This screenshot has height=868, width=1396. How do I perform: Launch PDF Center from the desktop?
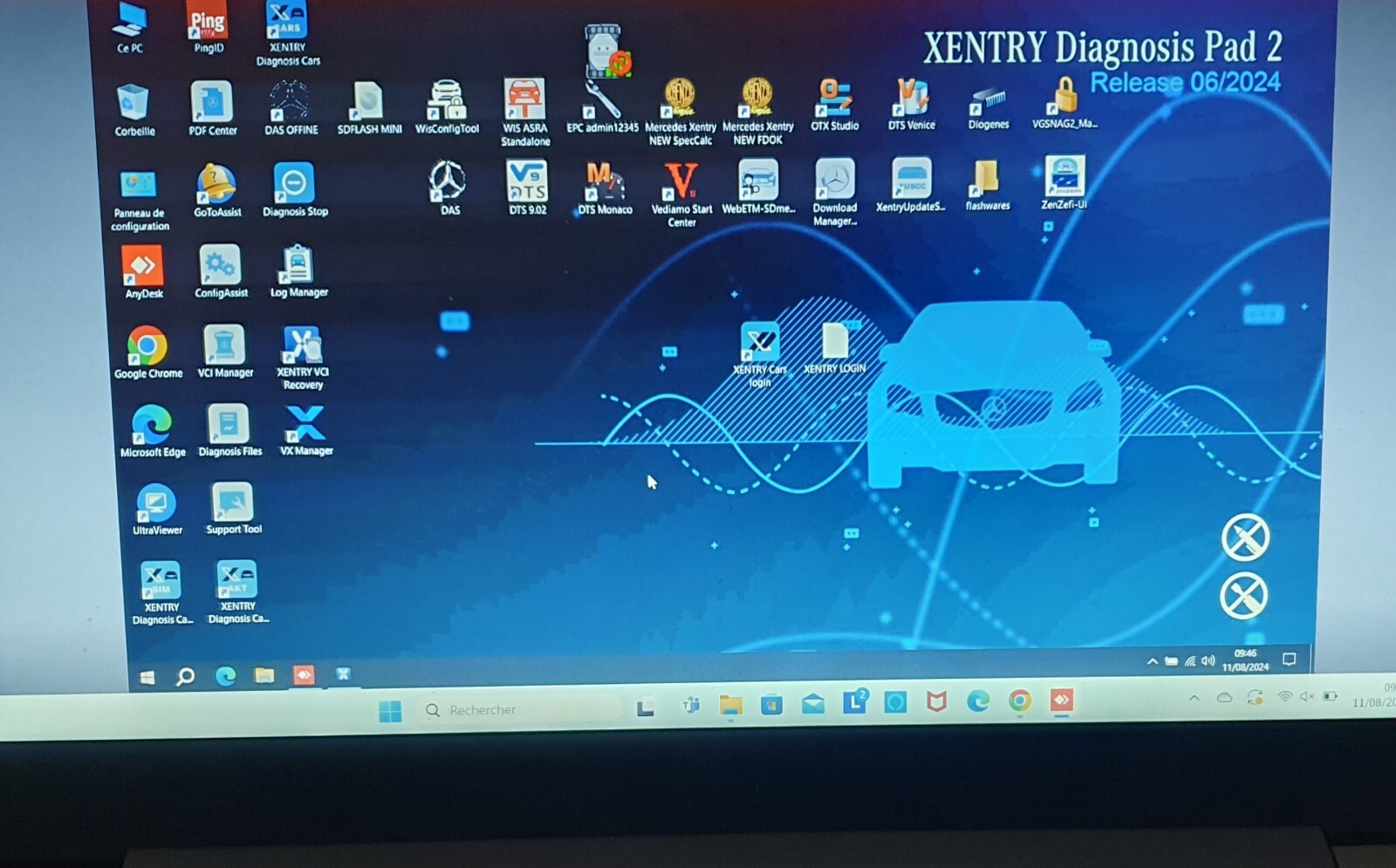click(212, 109)
